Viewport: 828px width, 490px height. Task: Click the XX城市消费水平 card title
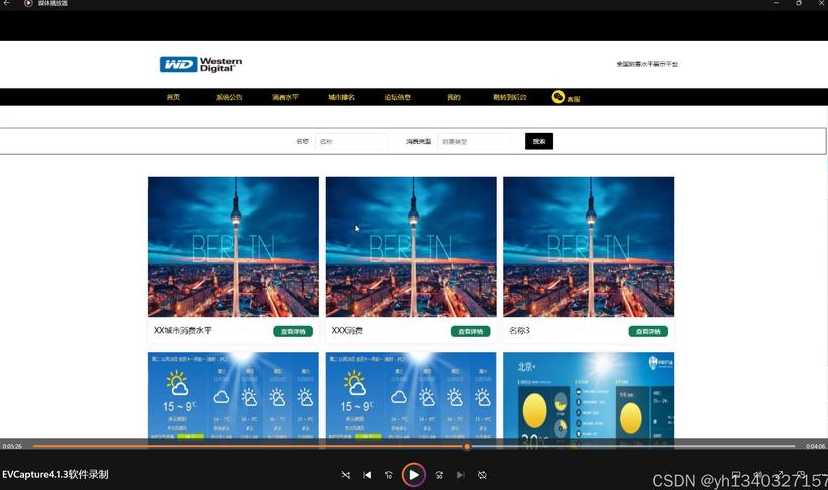pos(183,331)
